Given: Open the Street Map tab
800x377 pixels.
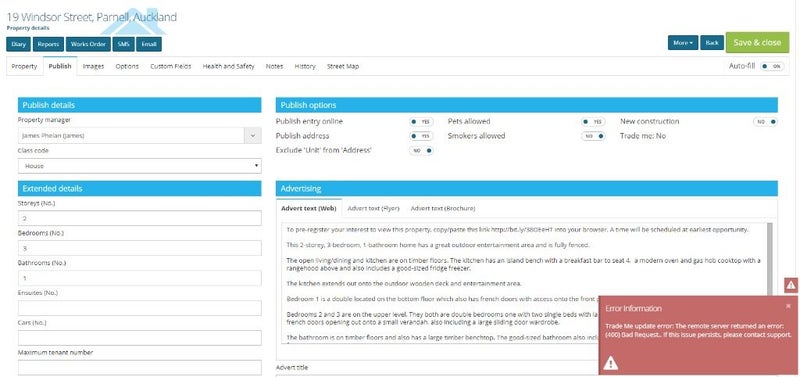Looking at the screenshot, I should pos(343,66).
